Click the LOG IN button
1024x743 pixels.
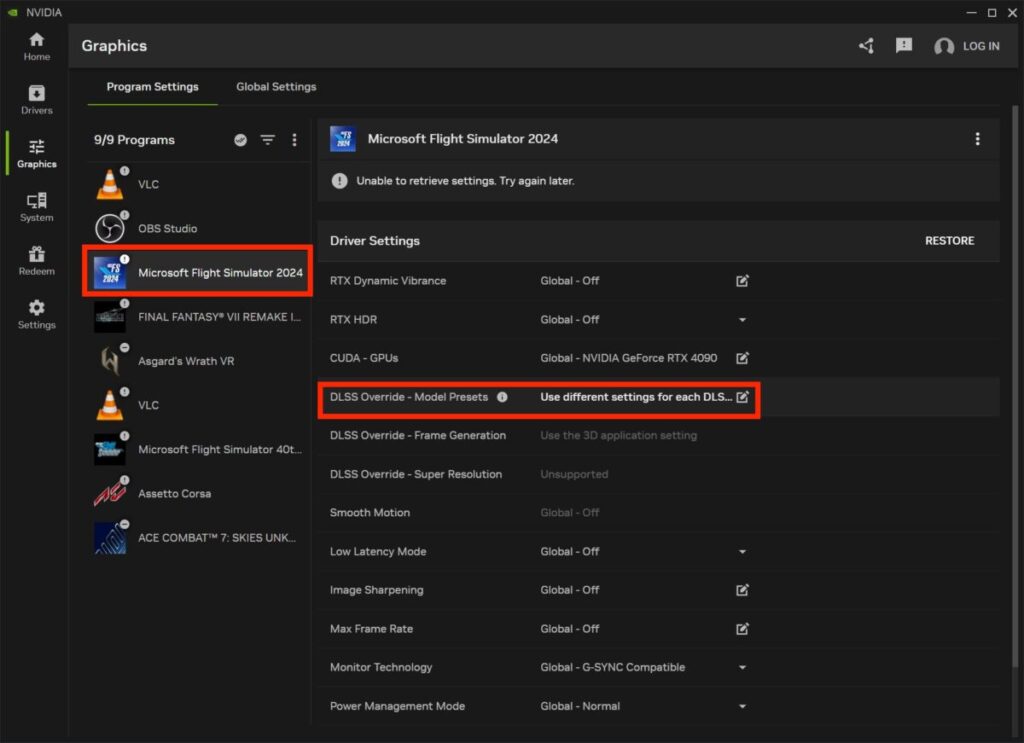pyautogui.click(x=967, y=46)
